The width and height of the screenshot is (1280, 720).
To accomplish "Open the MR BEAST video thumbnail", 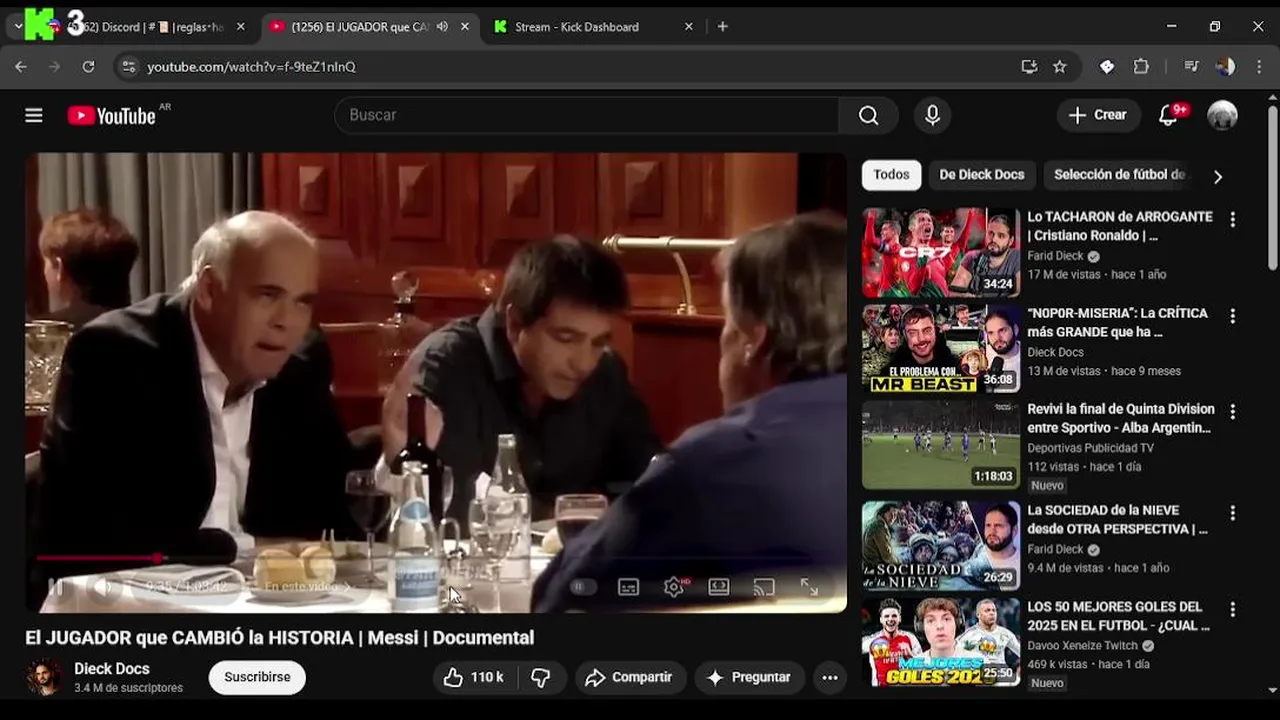I will click(x=941, y=349).
